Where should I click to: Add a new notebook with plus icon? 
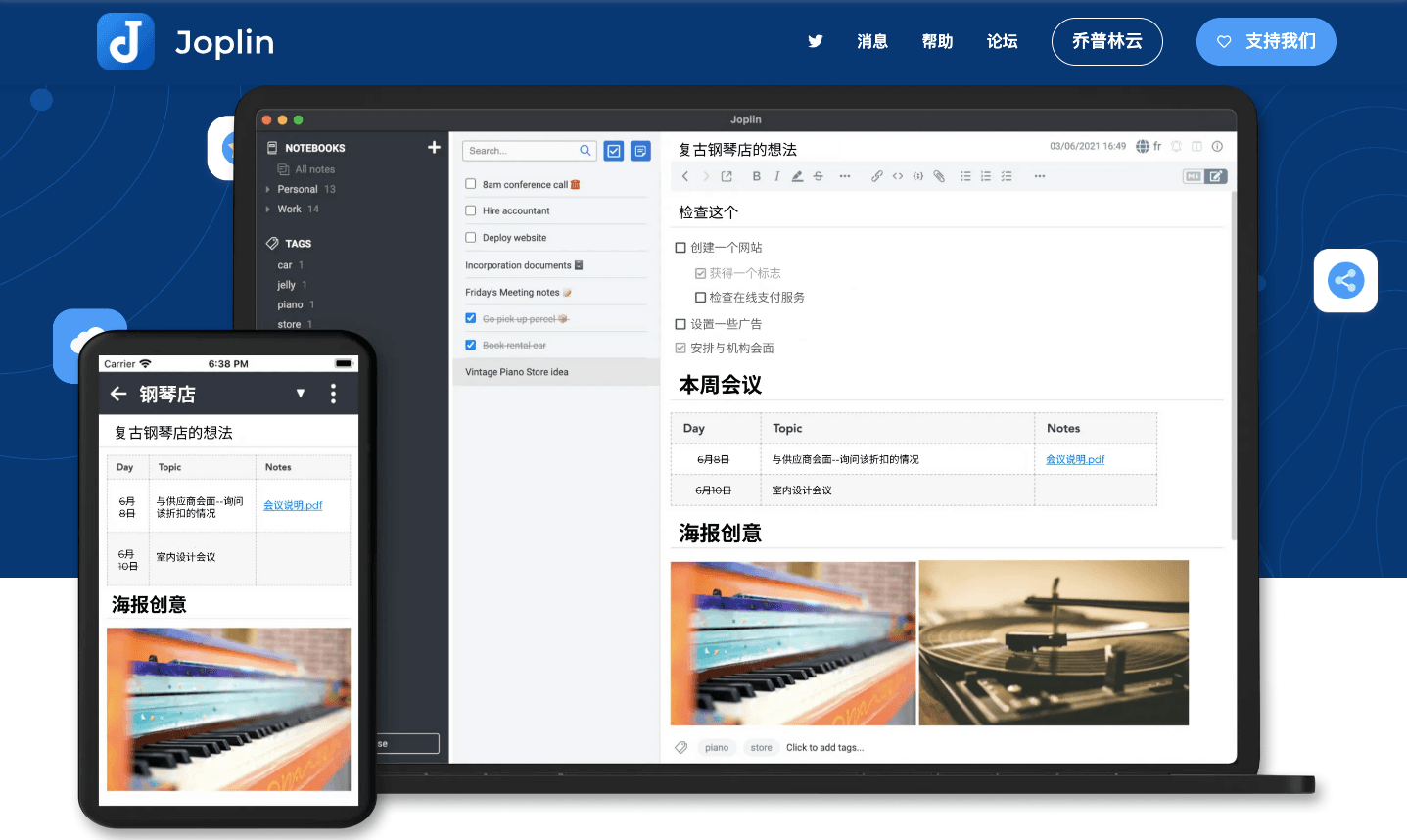(434, 147)
